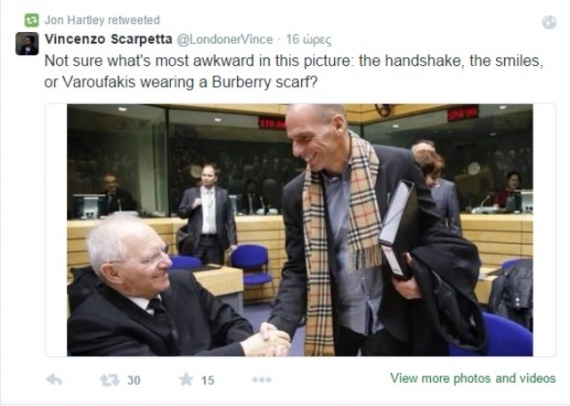Open the 16 ώρες timestamp link
Viewport: 570px width, 406px height.
click(309, 39)
